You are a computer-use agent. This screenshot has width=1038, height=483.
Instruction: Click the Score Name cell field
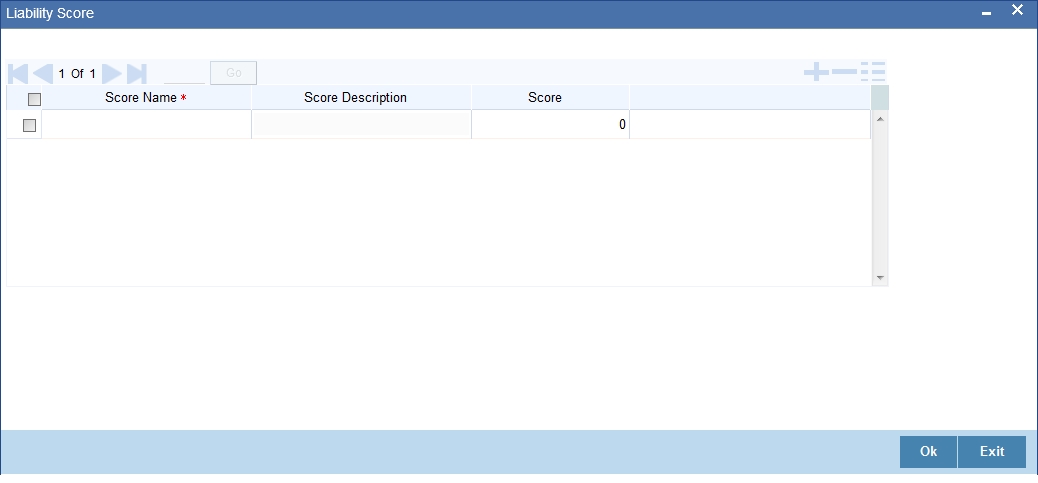(x=146, y=124)
